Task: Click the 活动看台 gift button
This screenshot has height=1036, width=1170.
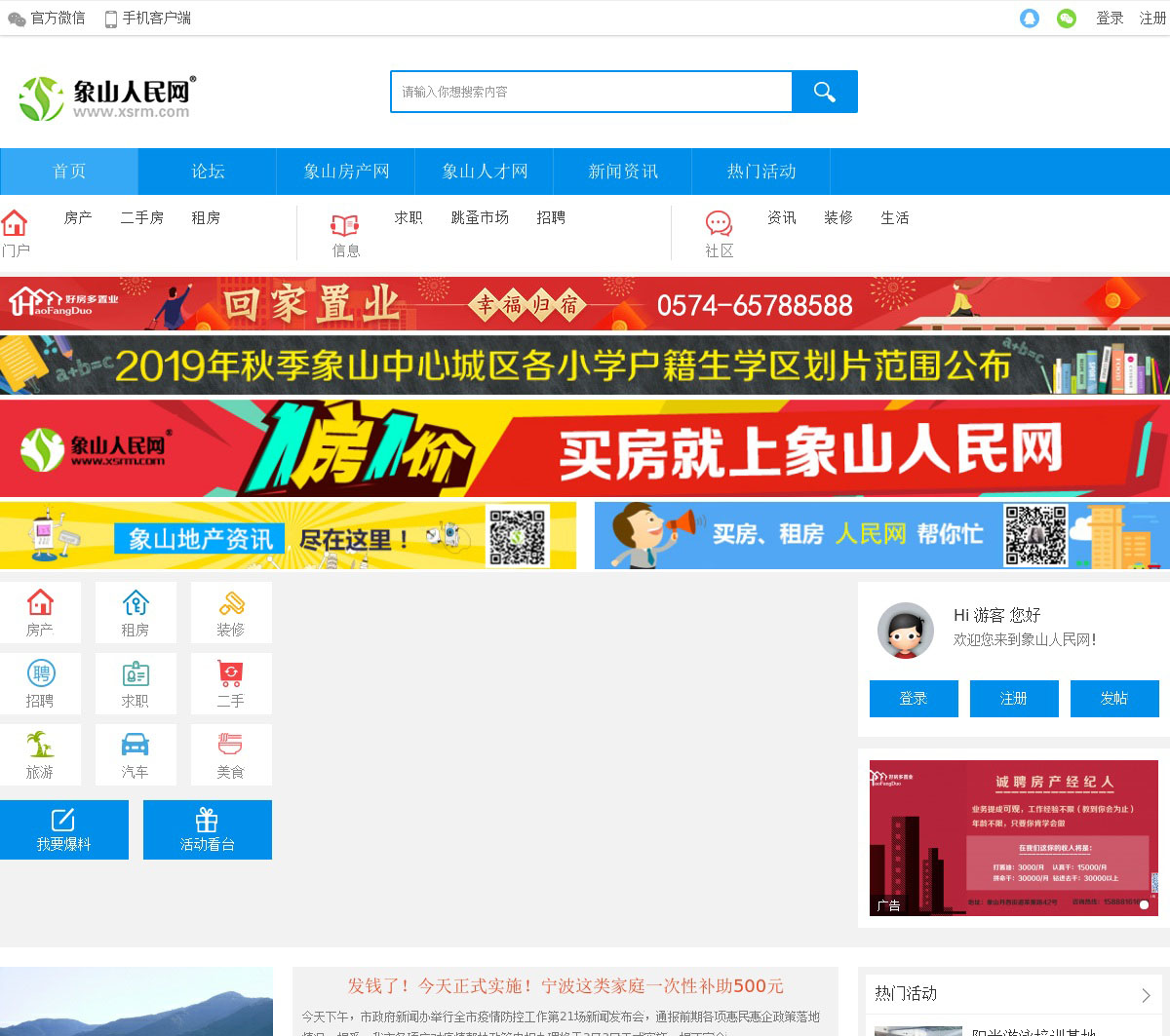Action: pos(208,830)
